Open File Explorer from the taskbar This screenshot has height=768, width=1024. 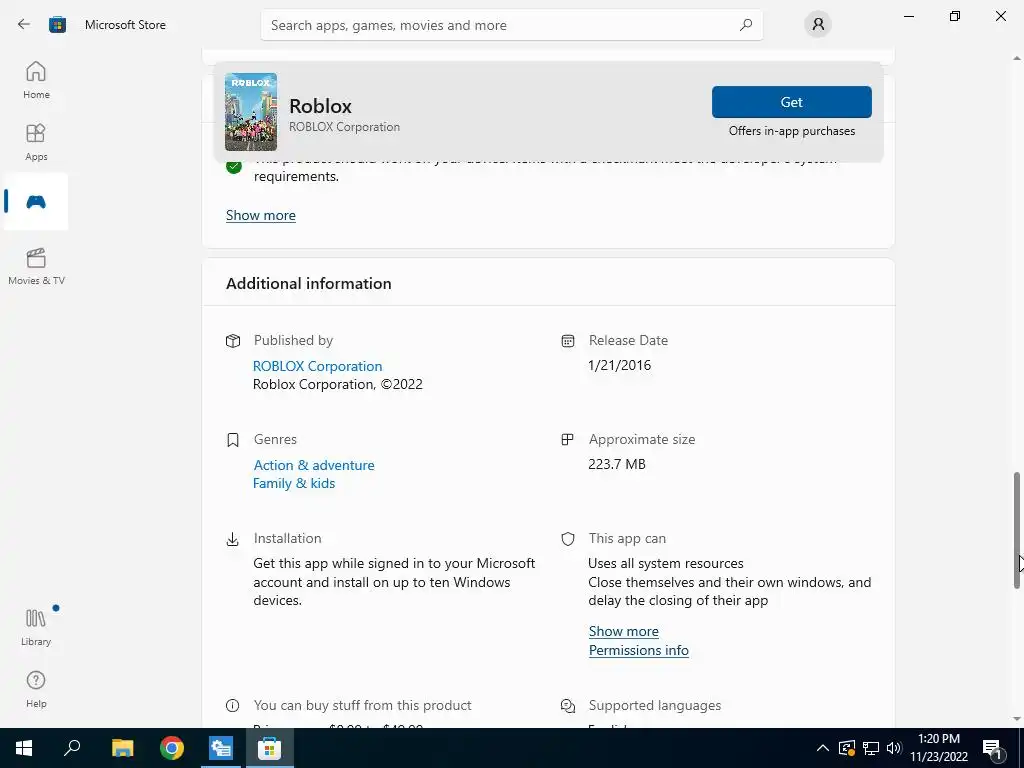(x=122, y=748)
